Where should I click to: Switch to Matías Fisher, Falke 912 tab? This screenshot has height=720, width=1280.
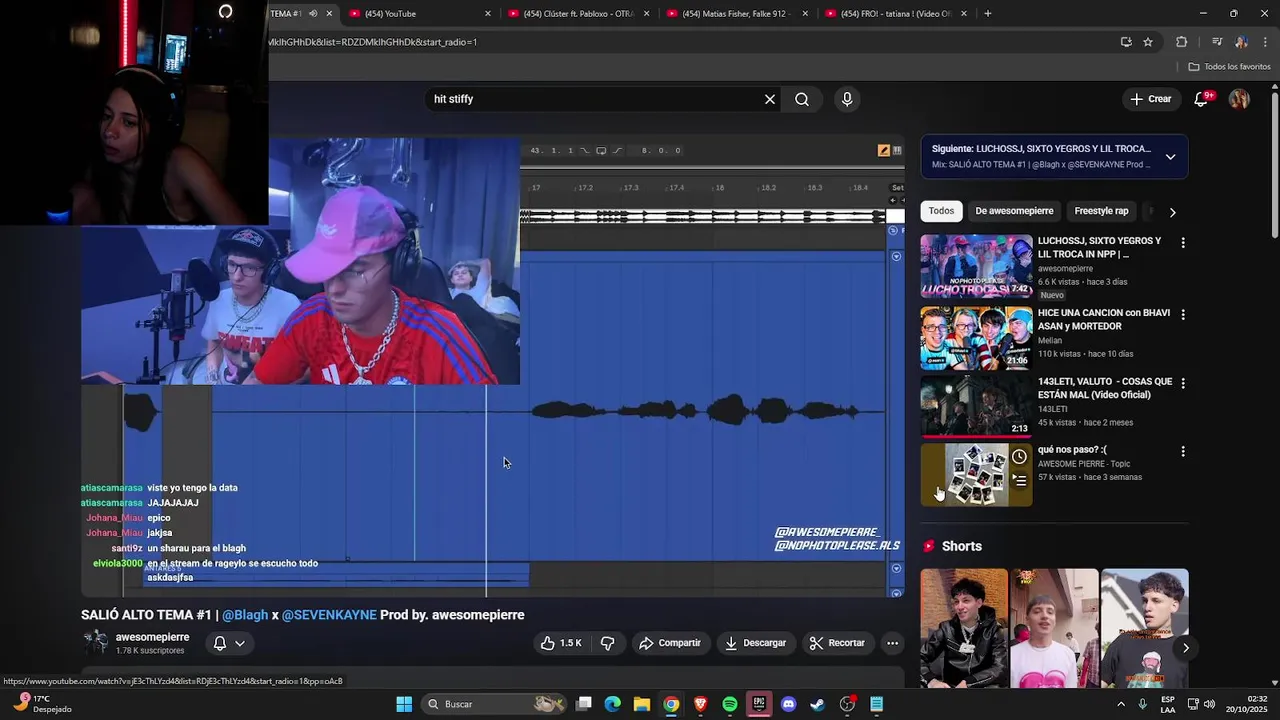point(738,13)
